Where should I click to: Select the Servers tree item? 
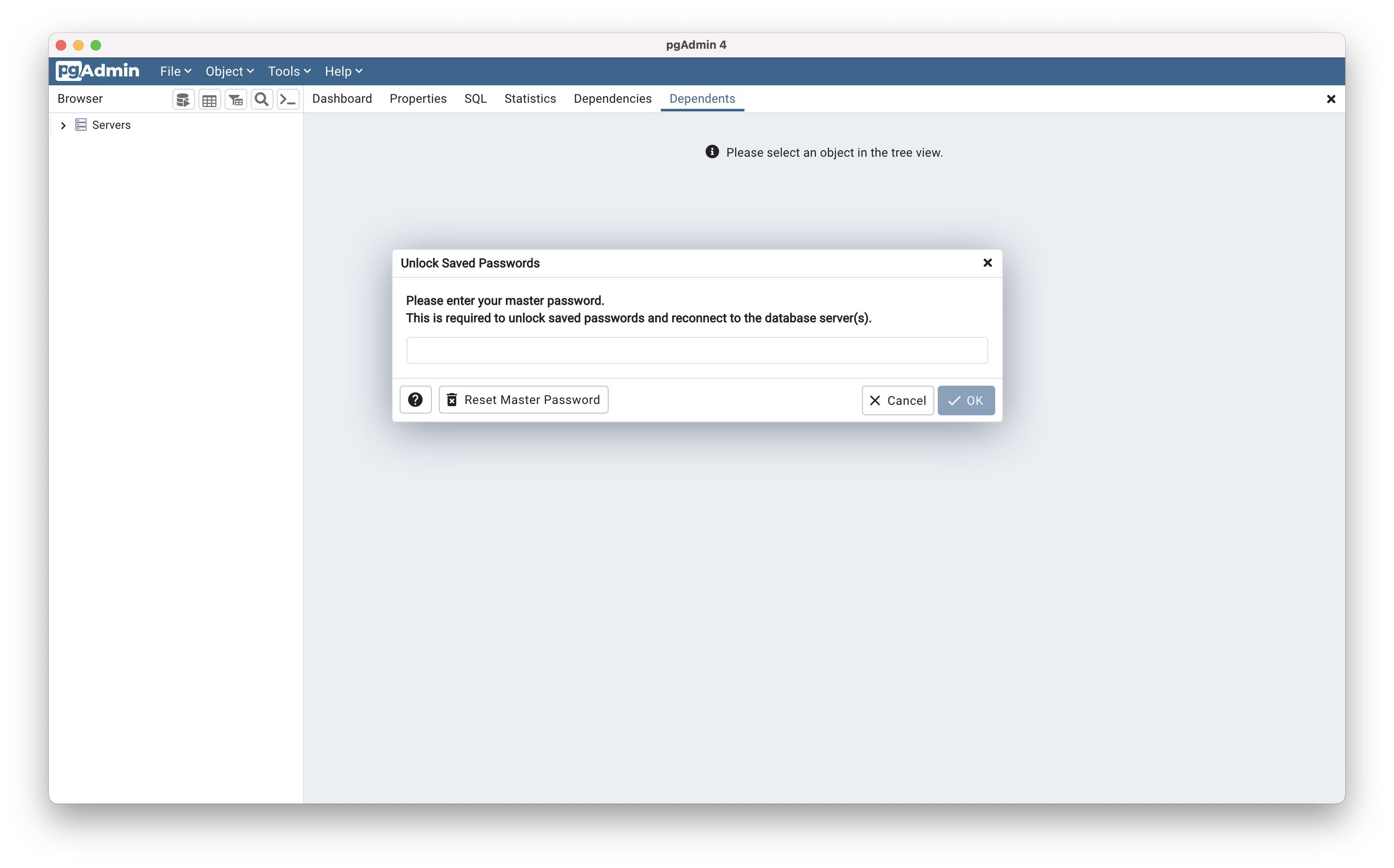(x=111, y=125)
